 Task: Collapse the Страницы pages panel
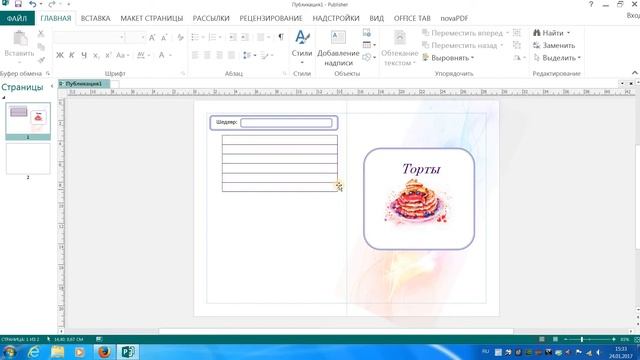pos(52,87)
